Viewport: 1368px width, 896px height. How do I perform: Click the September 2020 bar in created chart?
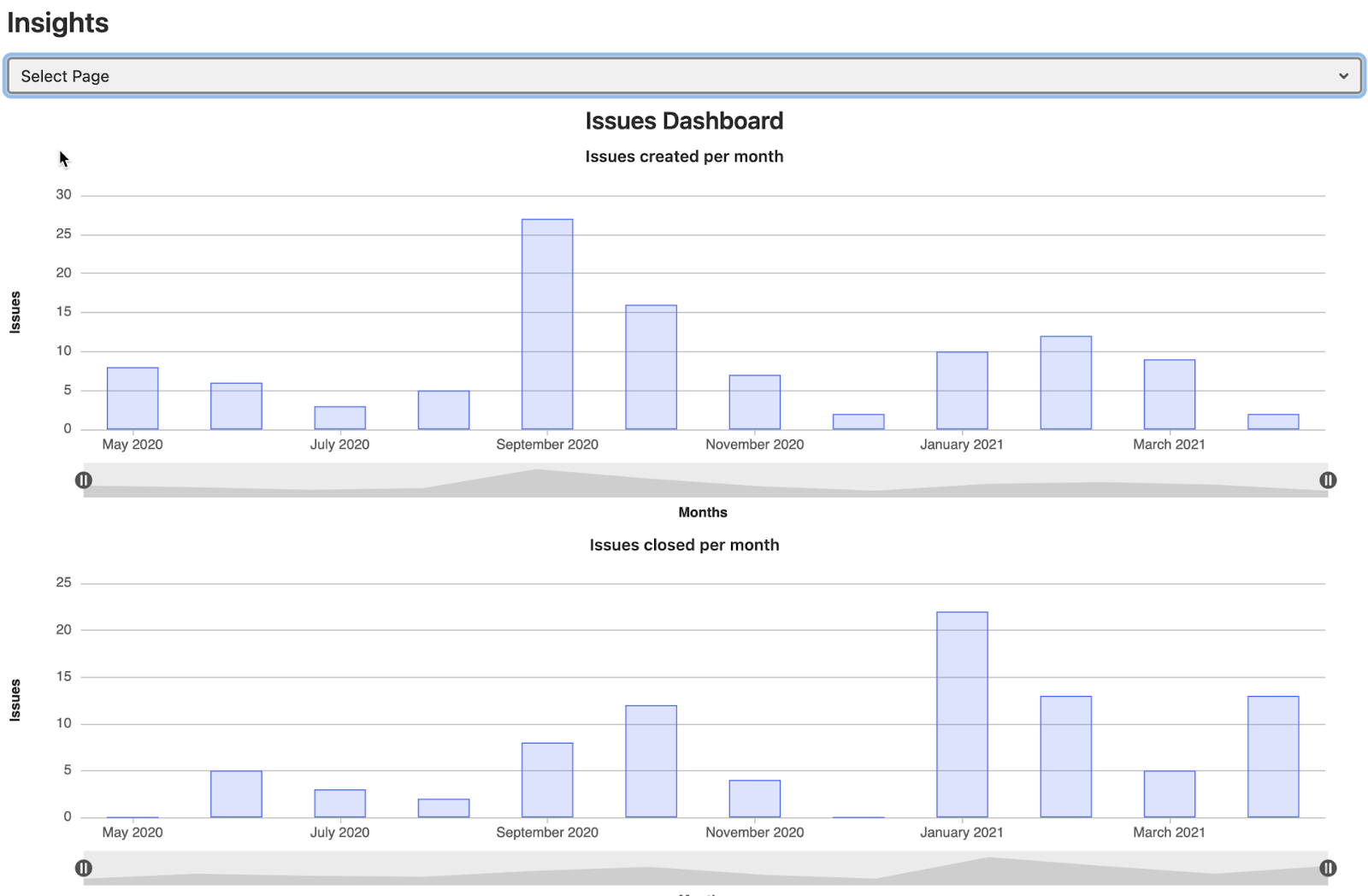click(547, 324)
